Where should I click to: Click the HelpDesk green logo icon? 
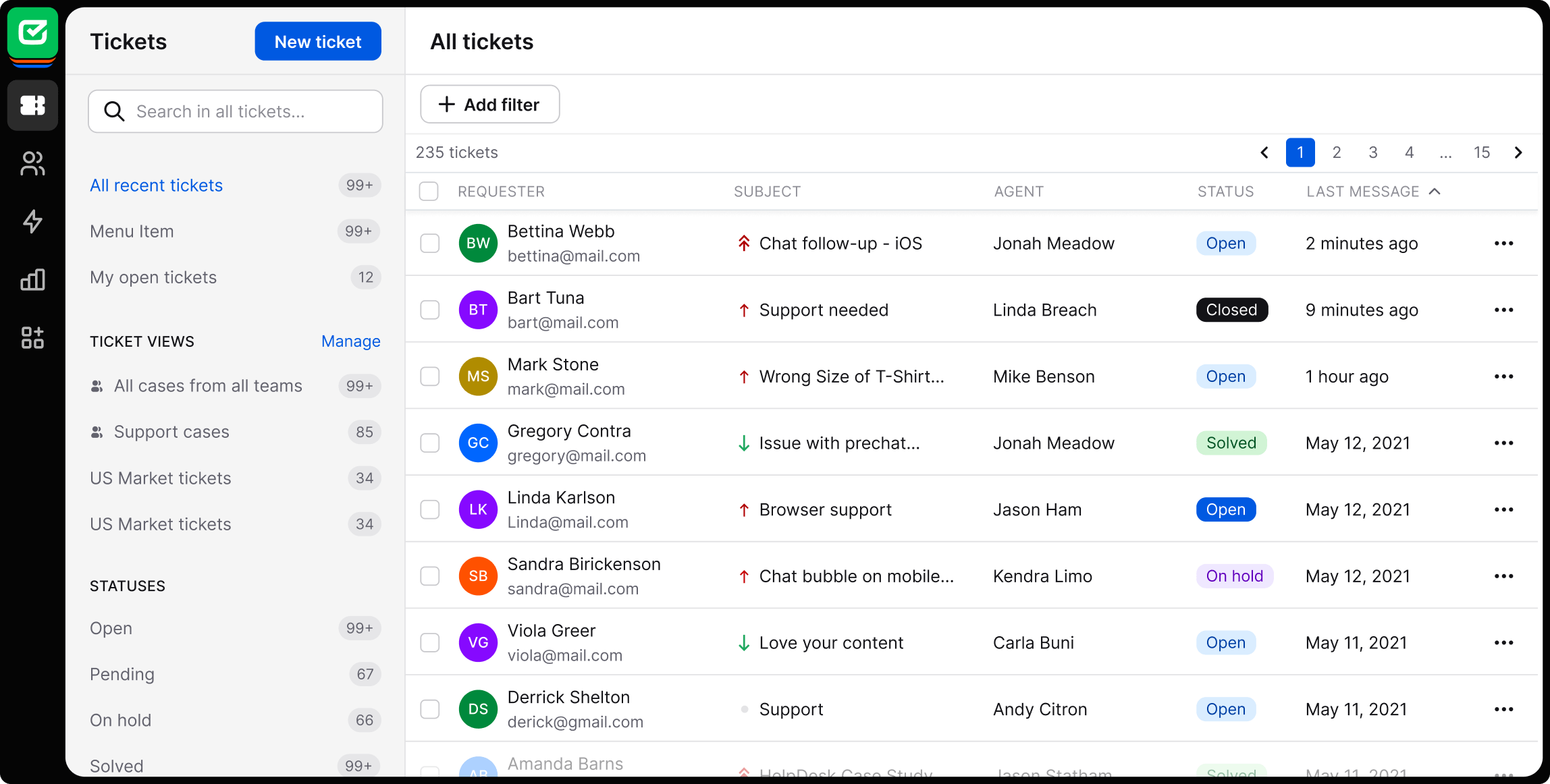(32, 32)
